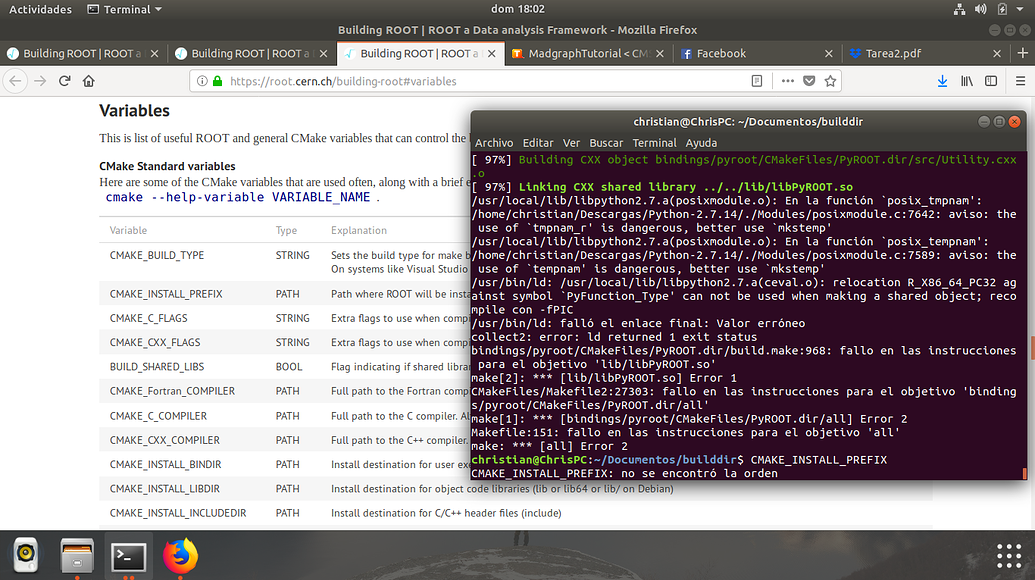Image resolution: width=1035 pixels, height=580 pixels.
Task: Close the Tarea2.pdf tab
Action: [x=997, y=54]
